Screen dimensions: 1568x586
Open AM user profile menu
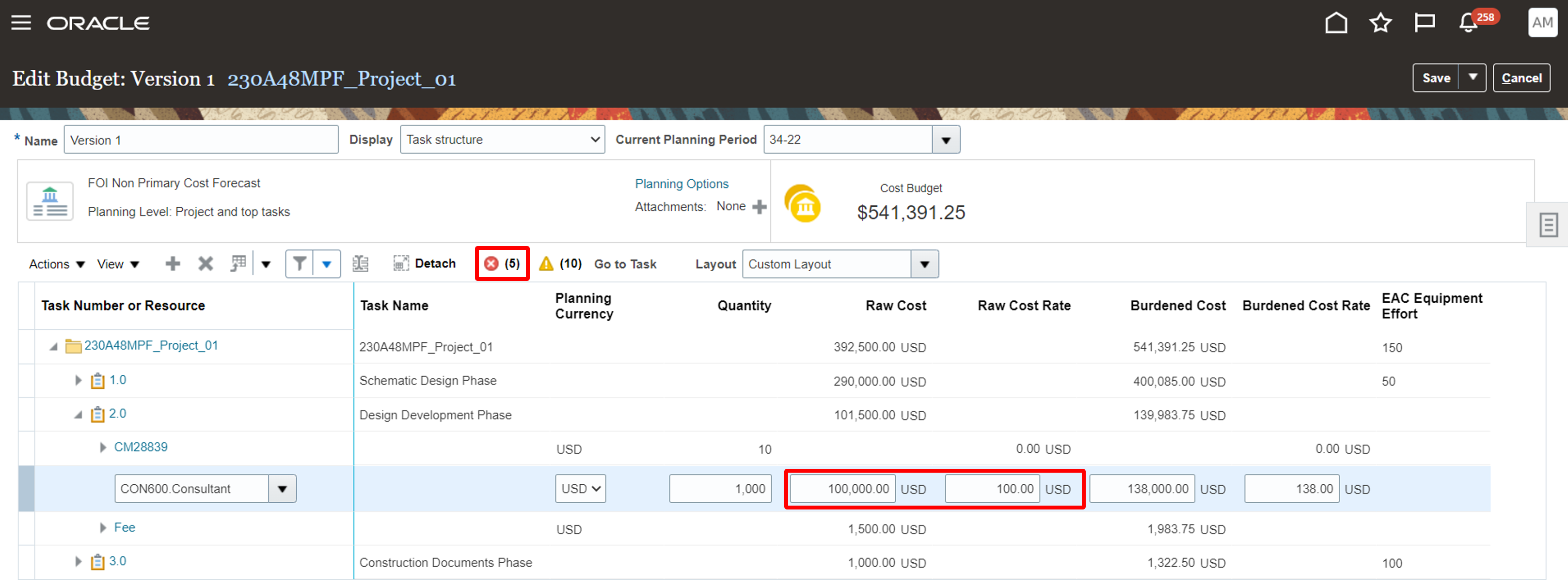click(1542, 23)
